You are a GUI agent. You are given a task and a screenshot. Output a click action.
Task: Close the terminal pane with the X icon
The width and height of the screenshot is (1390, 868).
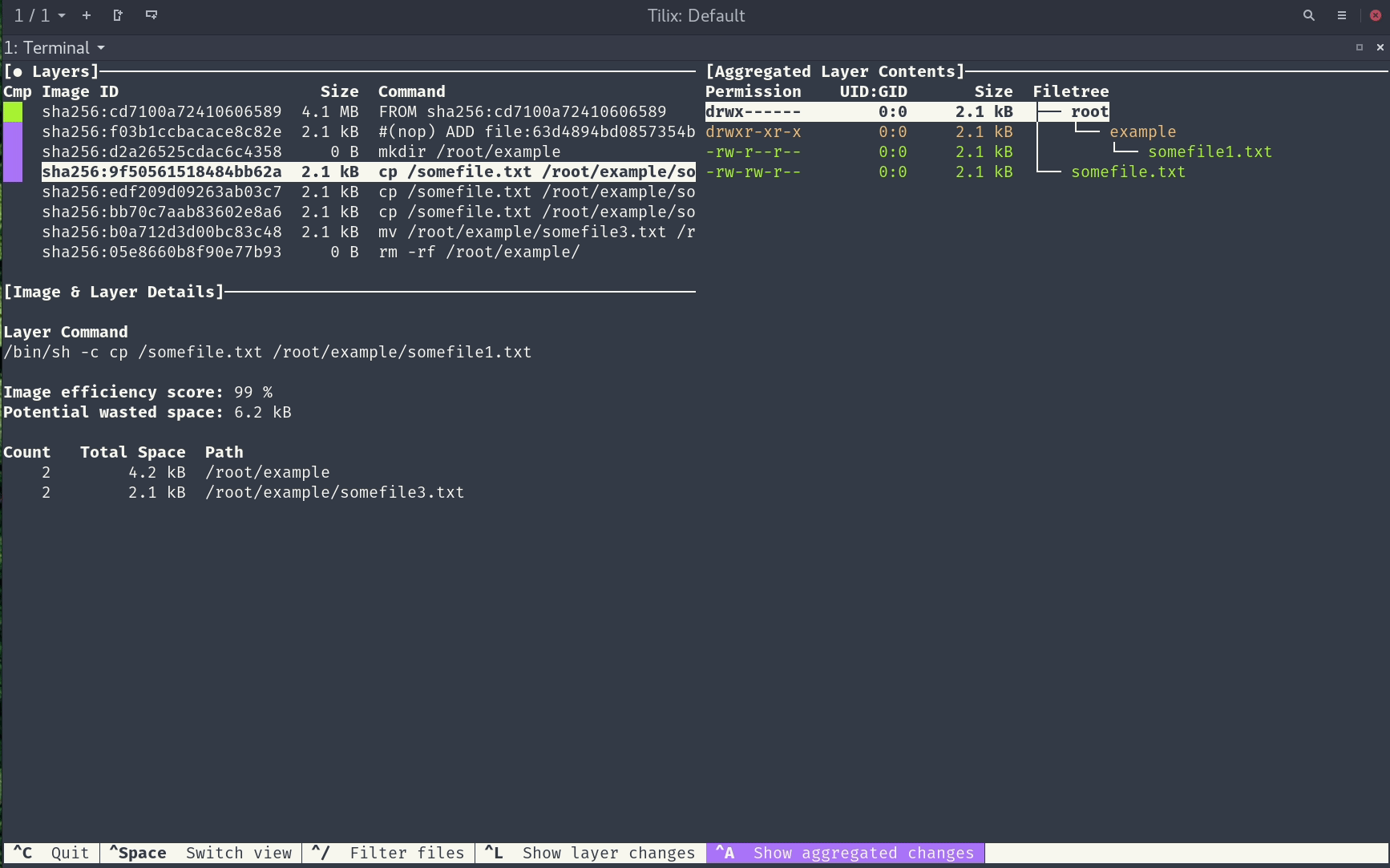pos(1380,47)
